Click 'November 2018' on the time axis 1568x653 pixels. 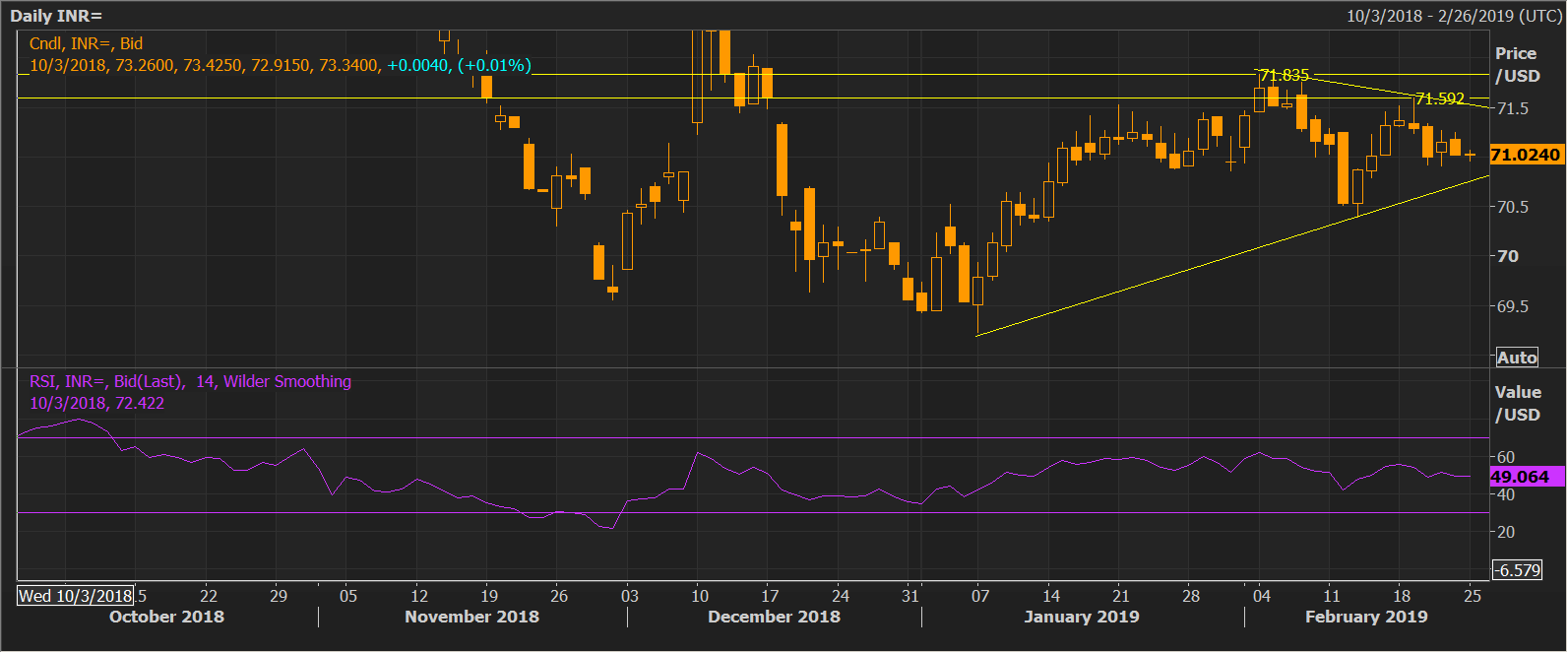pos(471,617)
